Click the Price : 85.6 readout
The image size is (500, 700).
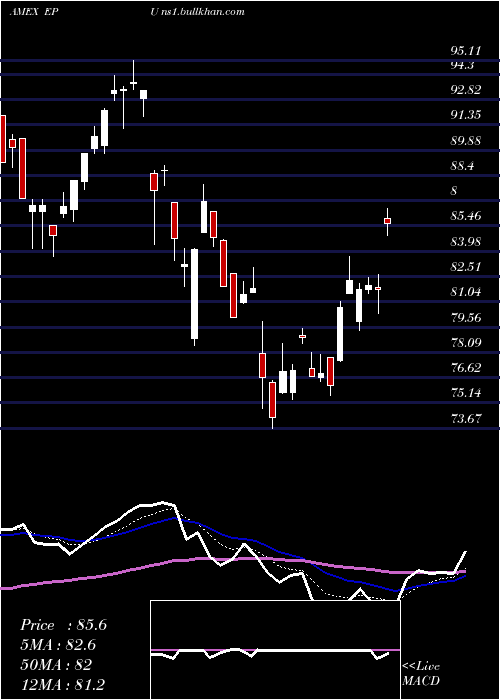tap(63, 625)
